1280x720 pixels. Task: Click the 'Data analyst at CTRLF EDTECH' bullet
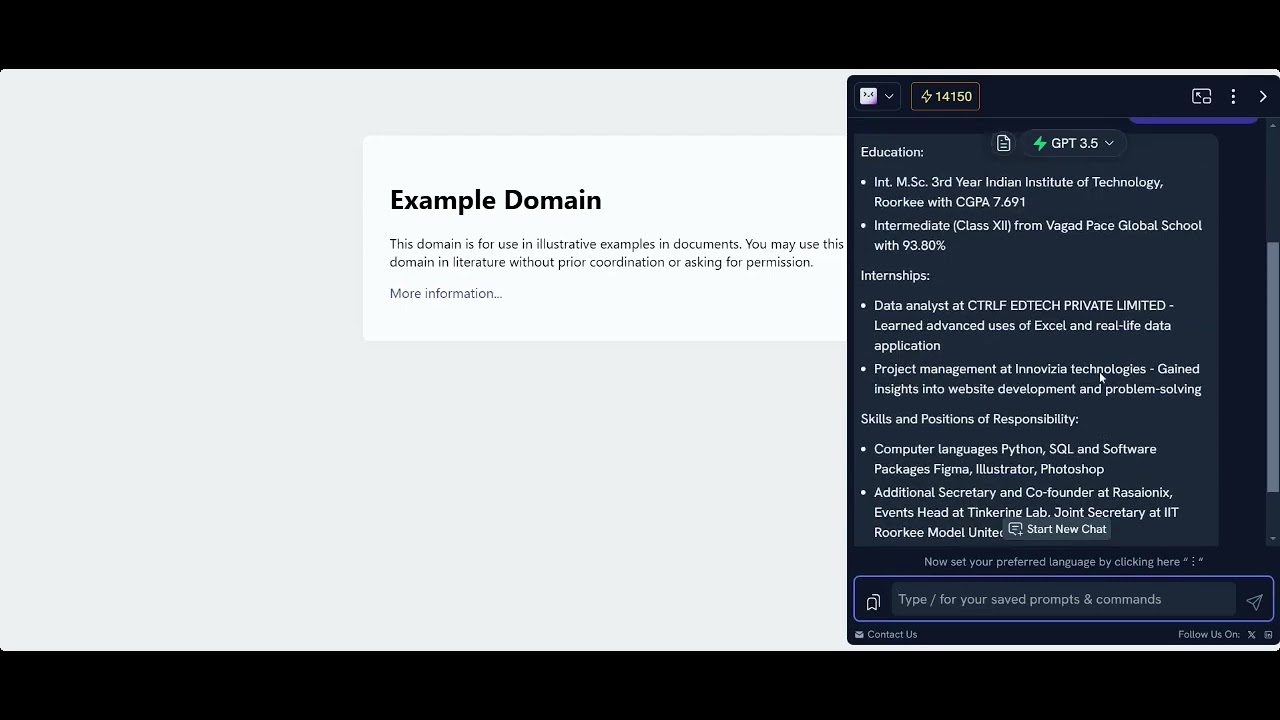[x=1023, y=325]
